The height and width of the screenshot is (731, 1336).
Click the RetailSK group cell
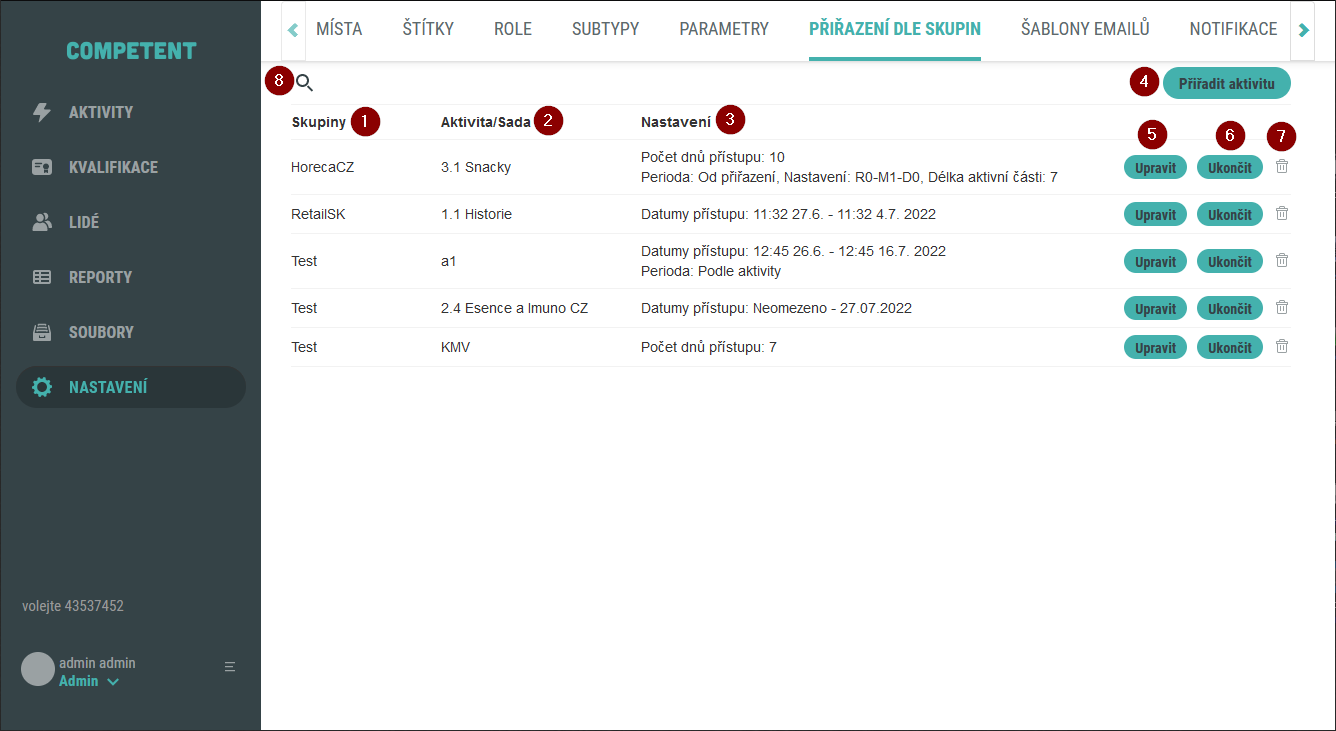pyautogui.click(x=318, y=214)
